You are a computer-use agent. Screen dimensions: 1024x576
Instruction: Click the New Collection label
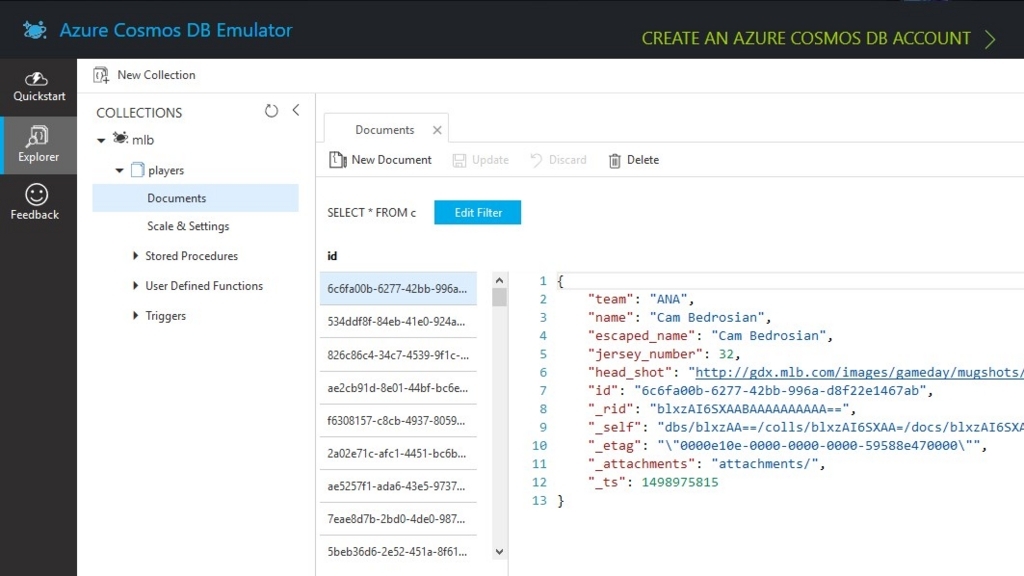(x=156, y=74)
